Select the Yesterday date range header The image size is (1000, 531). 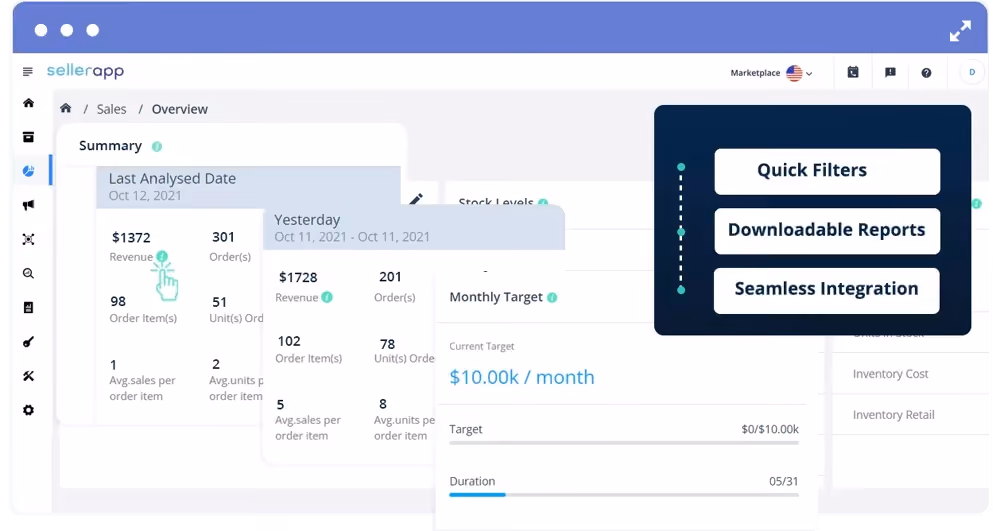coord(414,228)
